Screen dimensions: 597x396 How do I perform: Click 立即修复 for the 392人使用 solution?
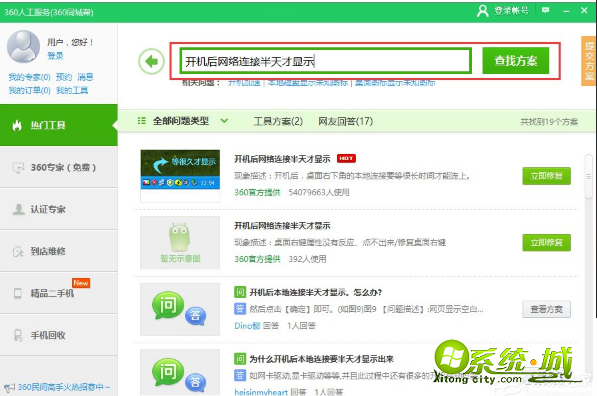click(x=546, y=242)
